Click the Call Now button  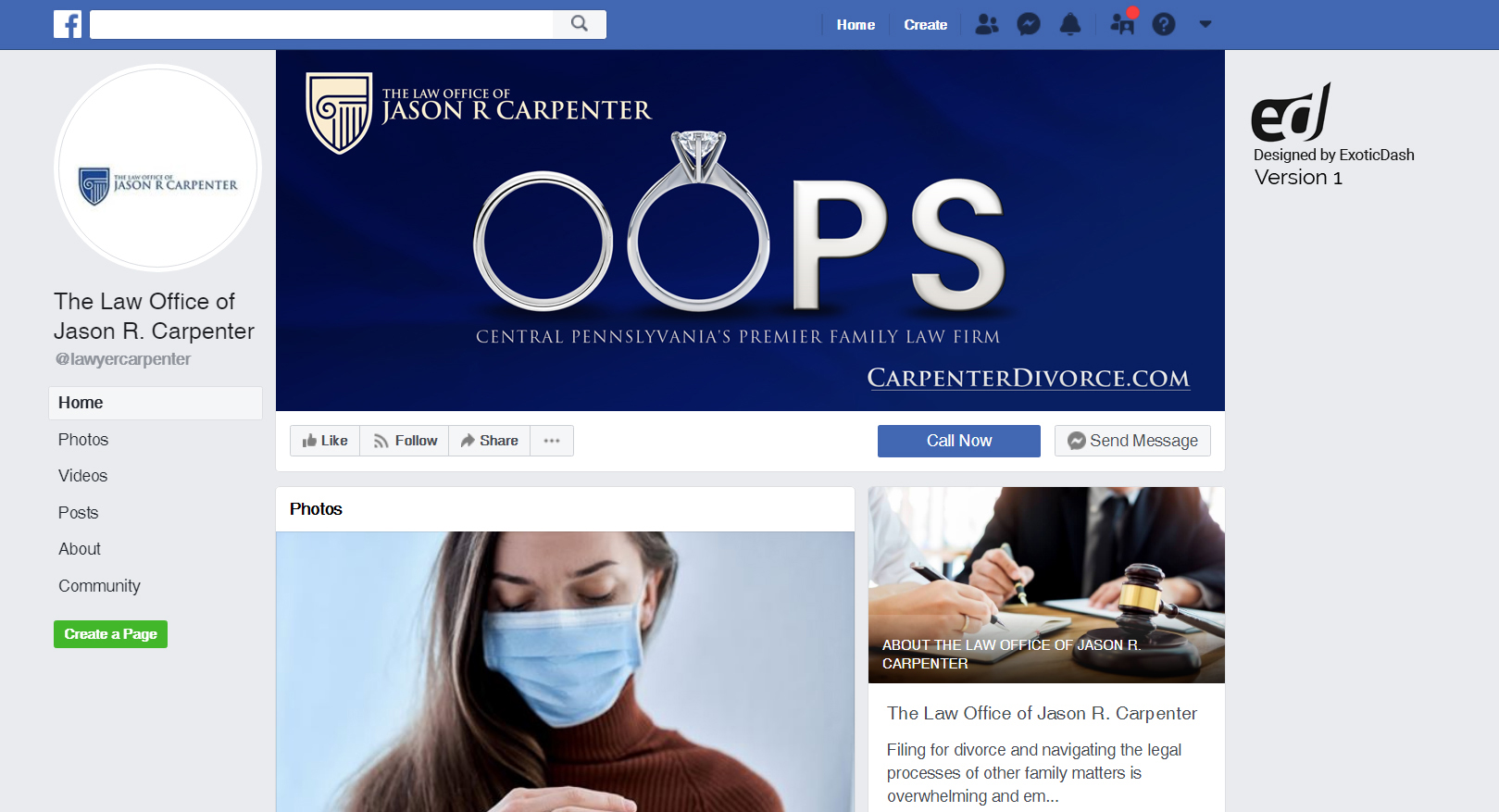(959, 441)
